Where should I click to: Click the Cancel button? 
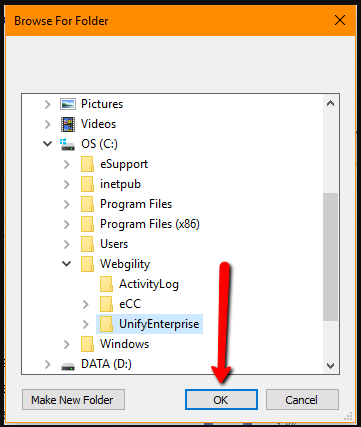point(302,400)
